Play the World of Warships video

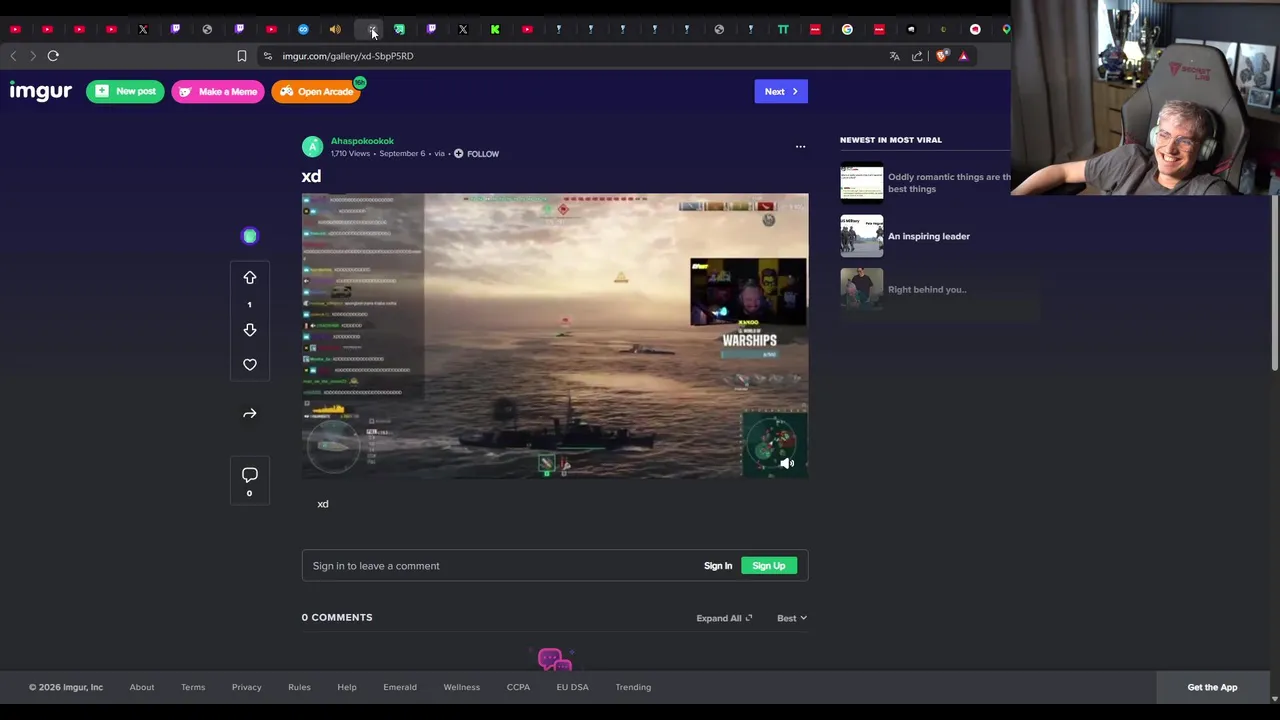click(555, 335)
